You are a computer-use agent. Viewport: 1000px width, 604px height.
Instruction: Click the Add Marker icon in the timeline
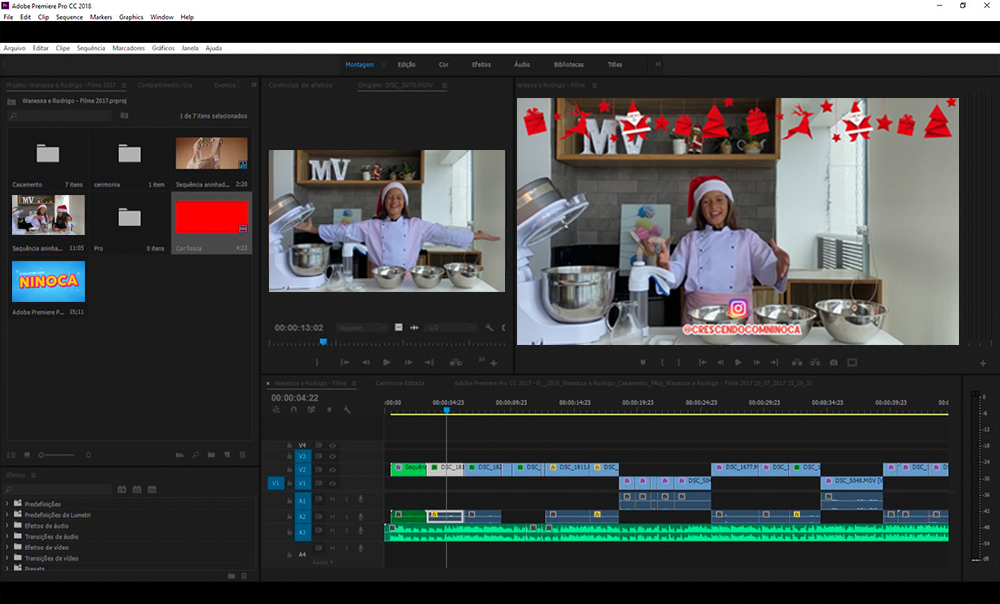329,410
